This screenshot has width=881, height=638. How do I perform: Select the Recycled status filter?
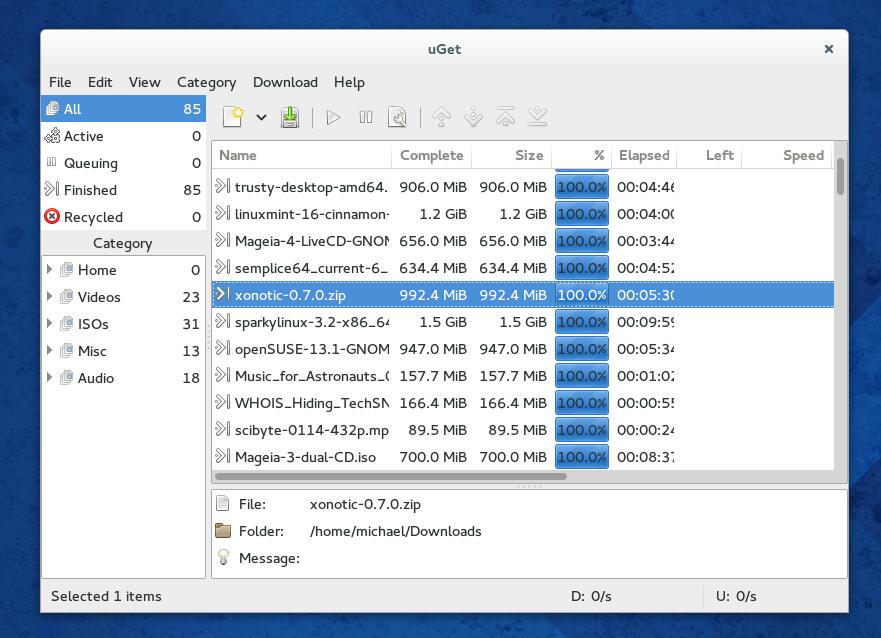click(x=93, y=217)
